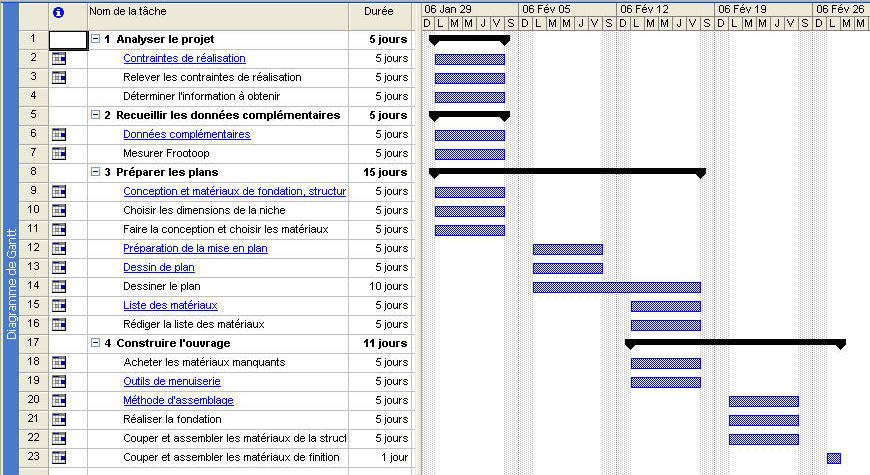Image resolution: width=870 pixels, height=475 pixels.
Task: Collapse the Recueillir les données complémentaires group
Action: (95, 115)
